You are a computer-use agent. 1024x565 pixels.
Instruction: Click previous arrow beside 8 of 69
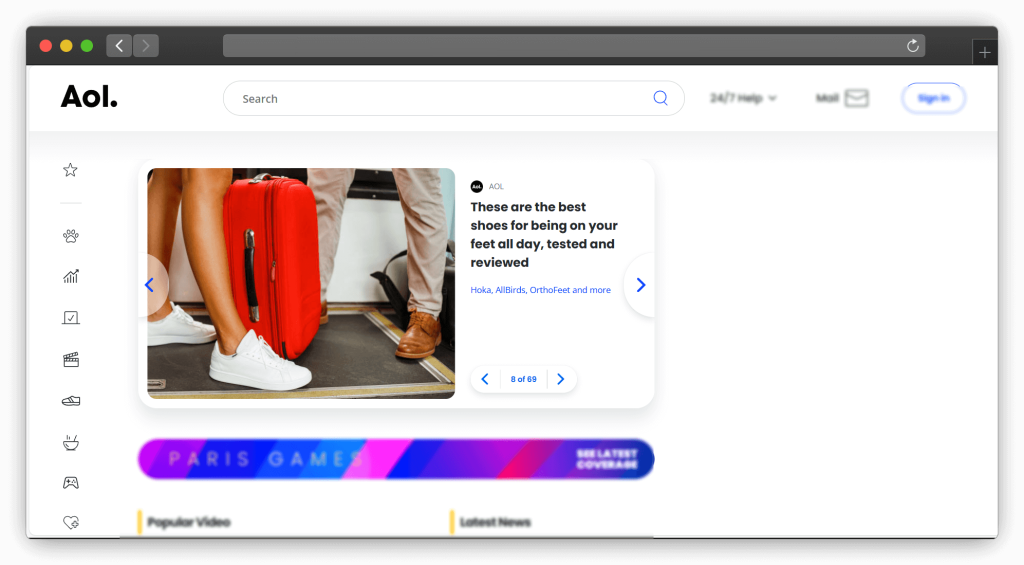point(485,379)
